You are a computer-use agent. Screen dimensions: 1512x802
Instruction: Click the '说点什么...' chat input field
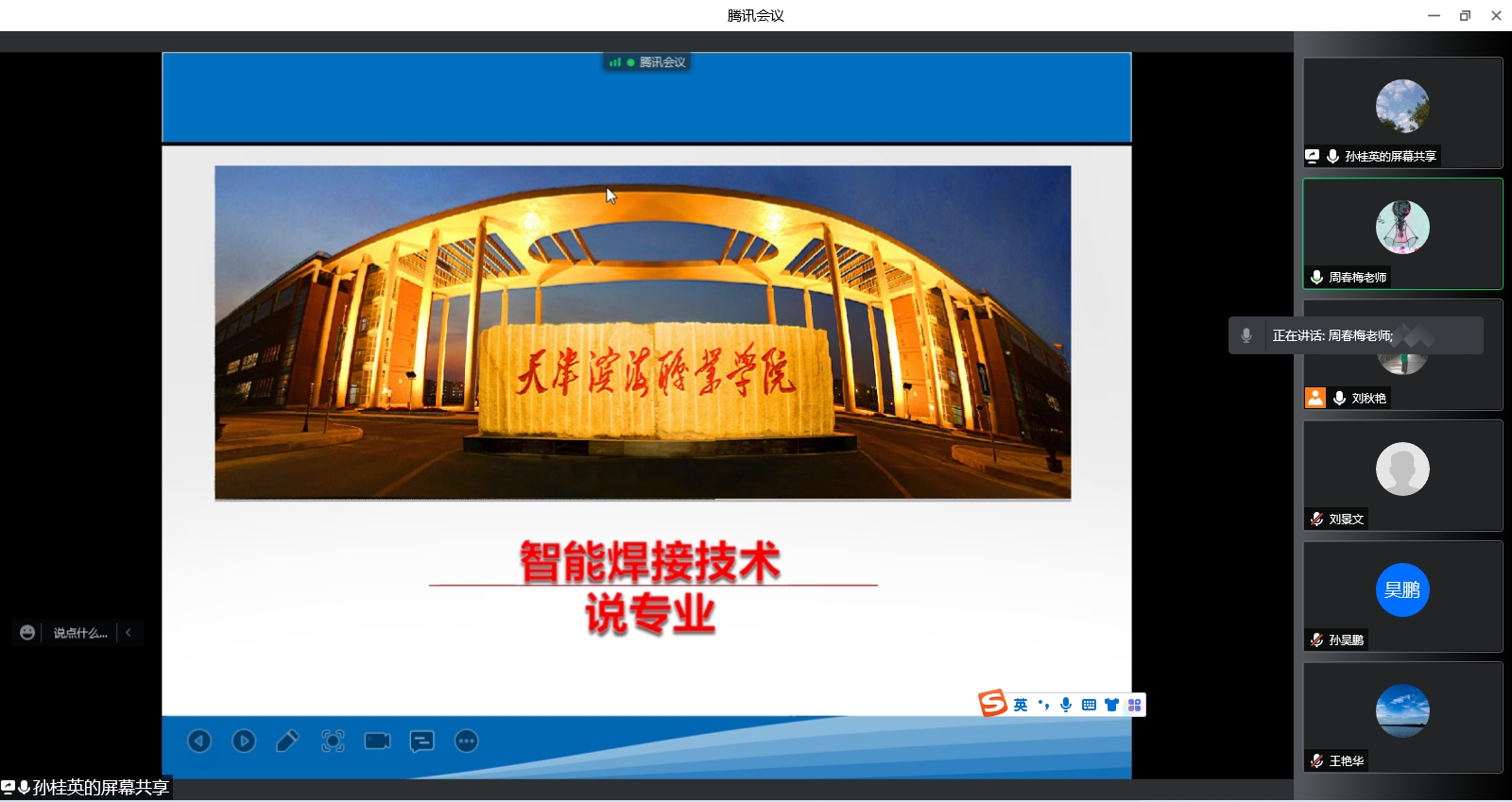pyautogui.click(x=80, y=633)
